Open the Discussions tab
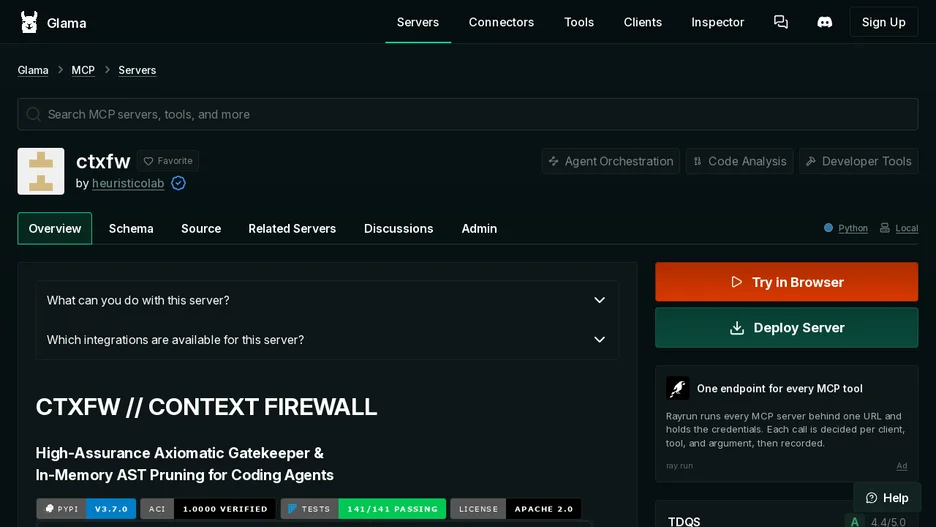This screenshot has width=936, height=527. pos(398,229)
